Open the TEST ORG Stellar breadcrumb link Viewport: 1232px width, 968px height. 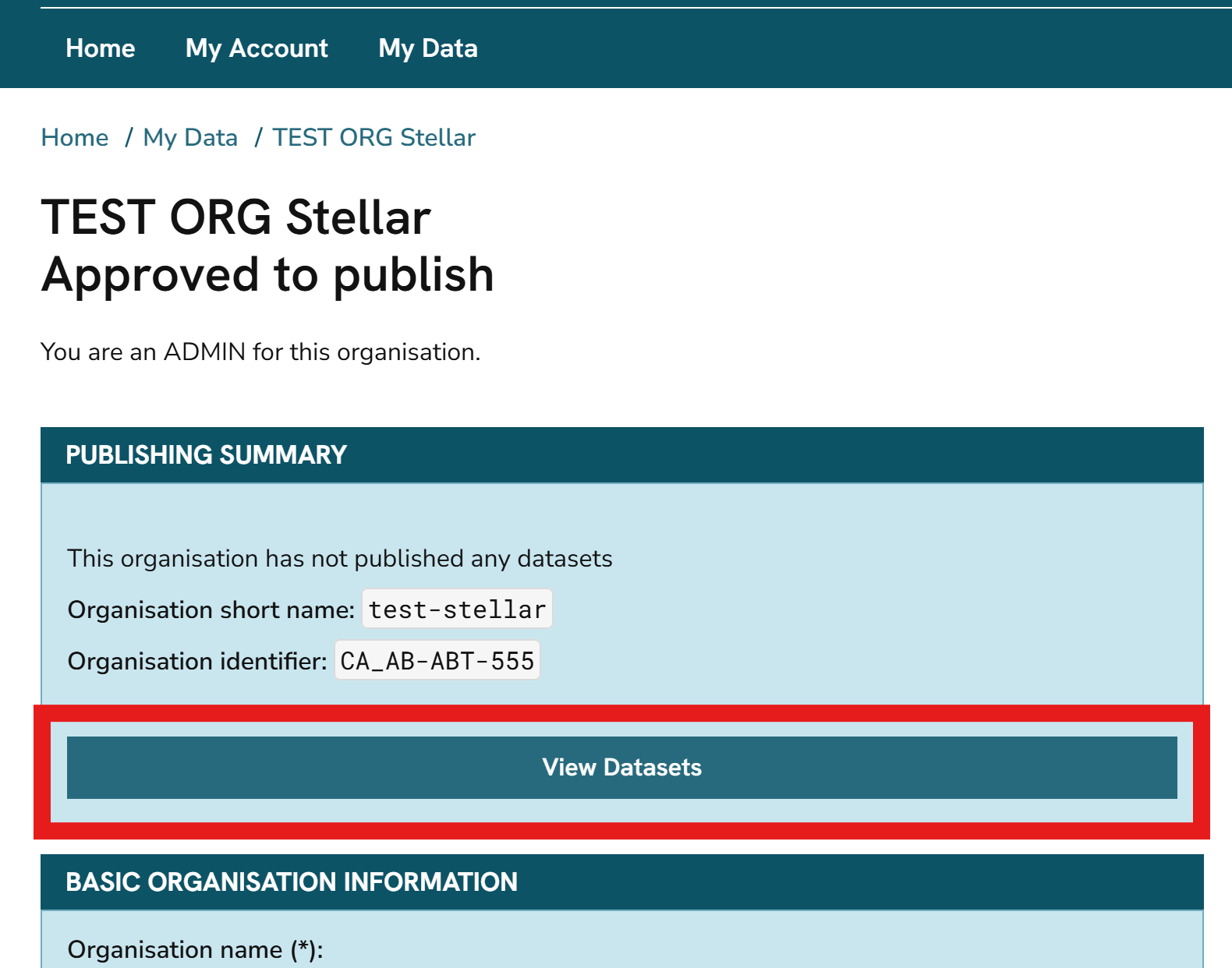373,137
